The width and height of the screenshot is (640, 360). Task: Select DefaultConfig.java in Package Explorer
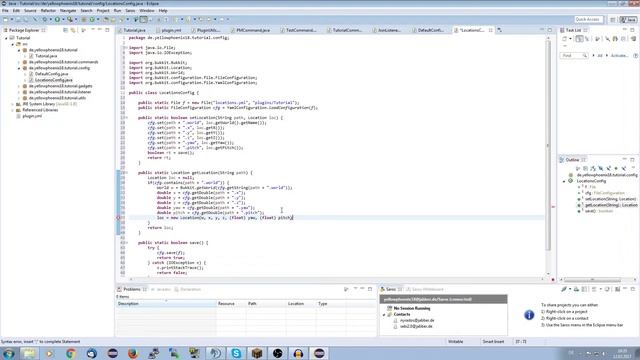[51, 74]
